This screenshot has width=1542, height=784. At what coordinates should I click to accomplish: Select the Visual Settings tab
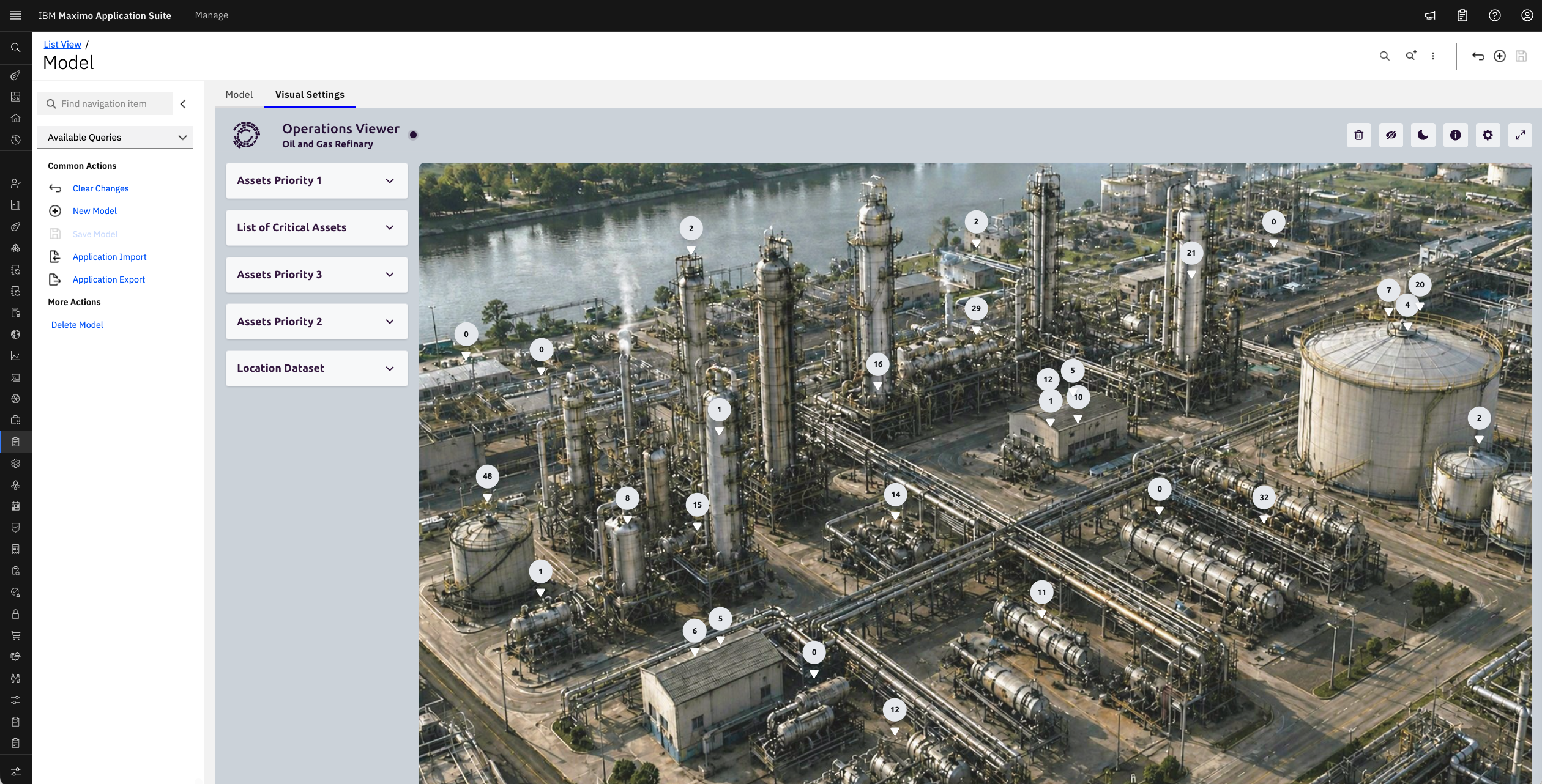[x=310, y=95]
